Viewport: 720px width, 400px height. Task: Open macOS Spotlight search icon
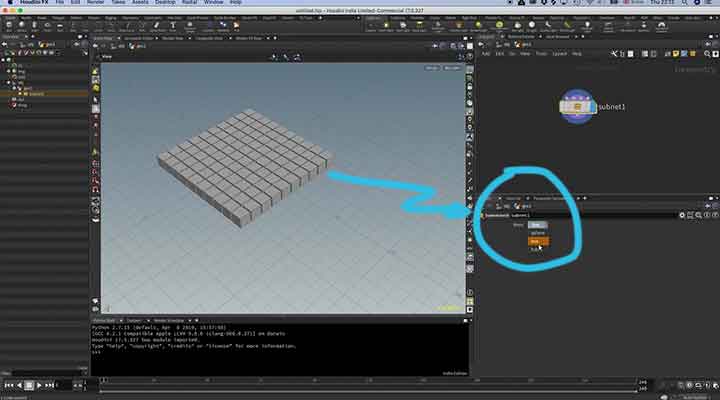click(x=685, y=2)
